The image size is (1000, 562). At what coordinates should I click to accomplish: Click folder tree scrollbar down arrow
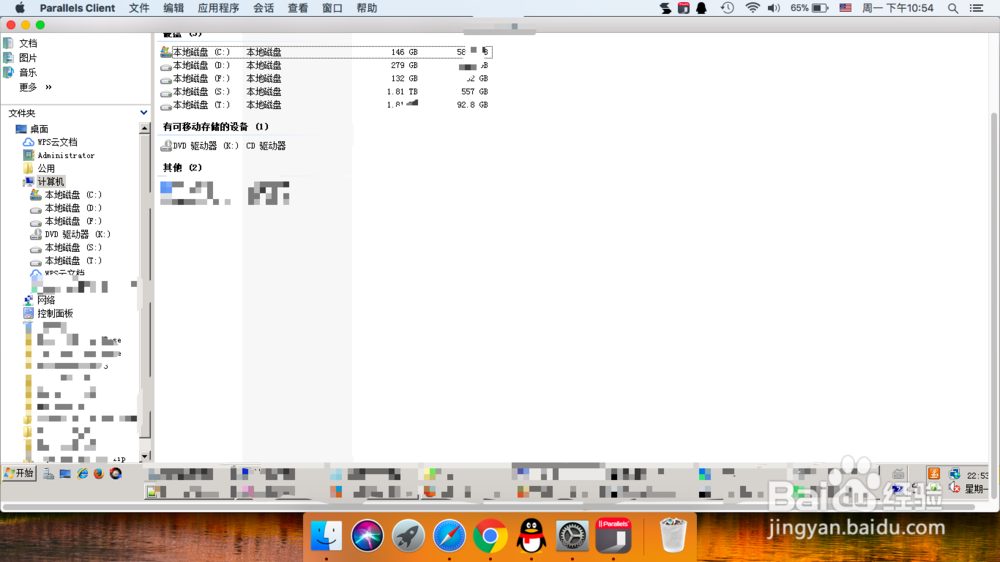145,456
